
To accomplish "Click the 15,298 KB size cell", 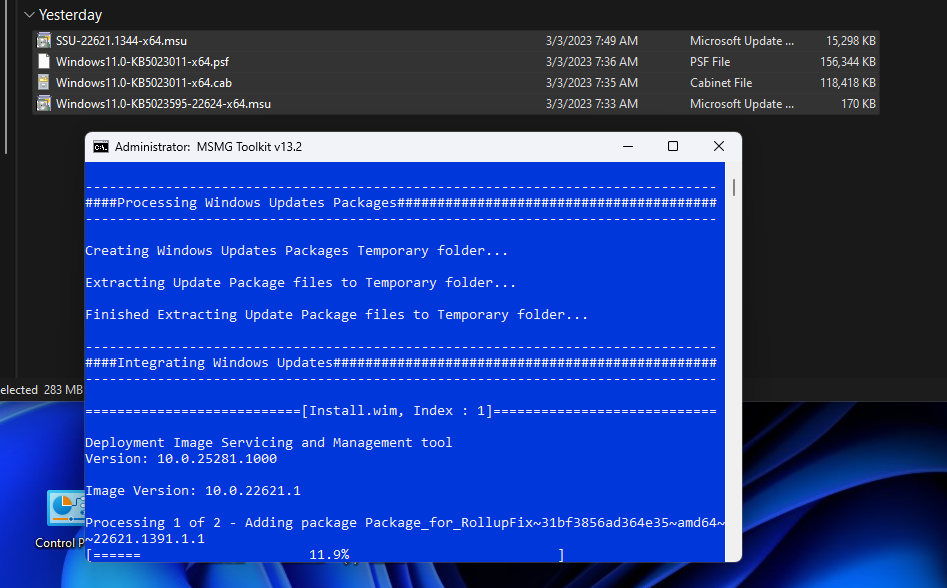I will [850, 40].
